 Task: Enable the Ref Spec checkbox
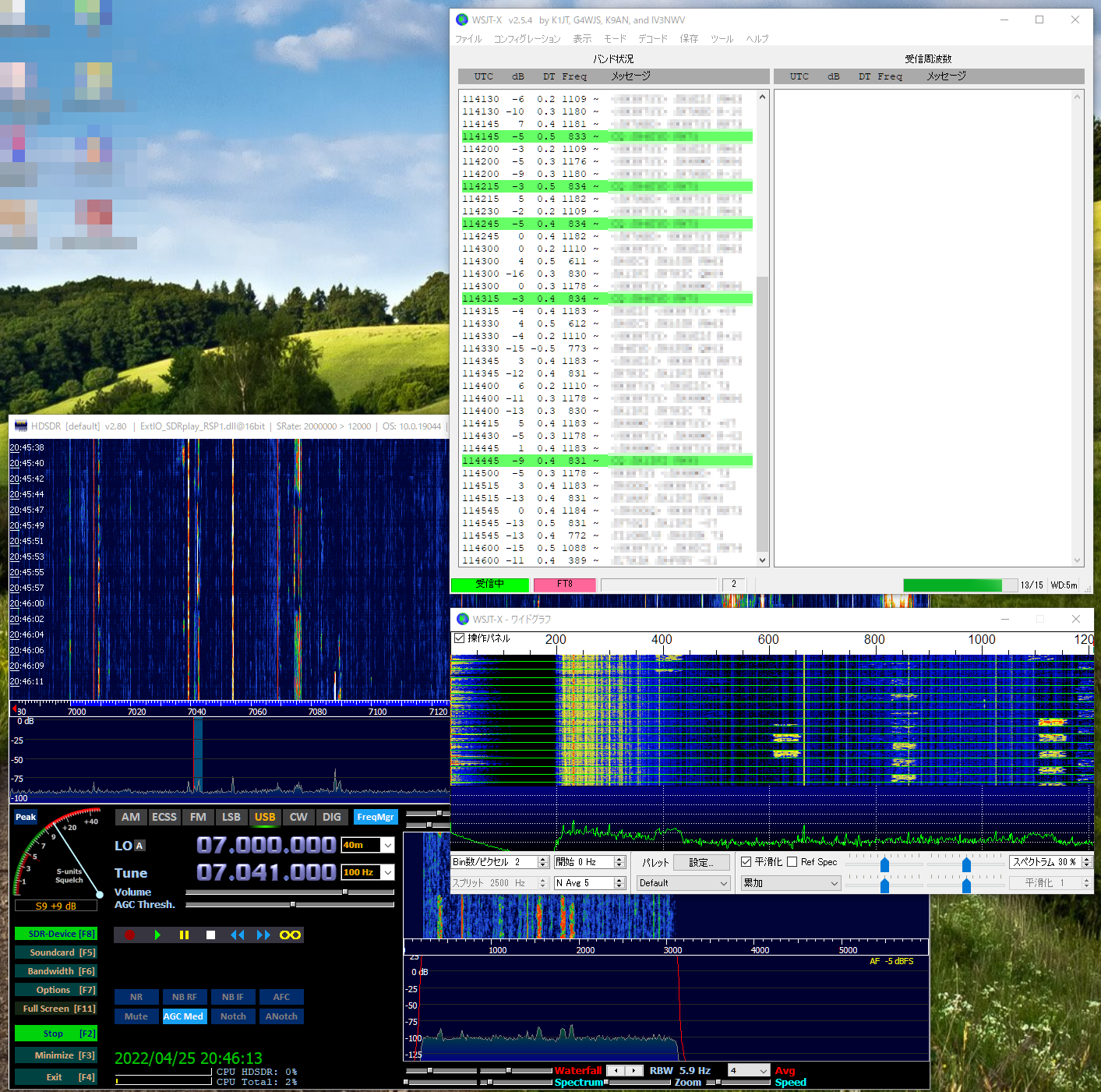[792, 862]
